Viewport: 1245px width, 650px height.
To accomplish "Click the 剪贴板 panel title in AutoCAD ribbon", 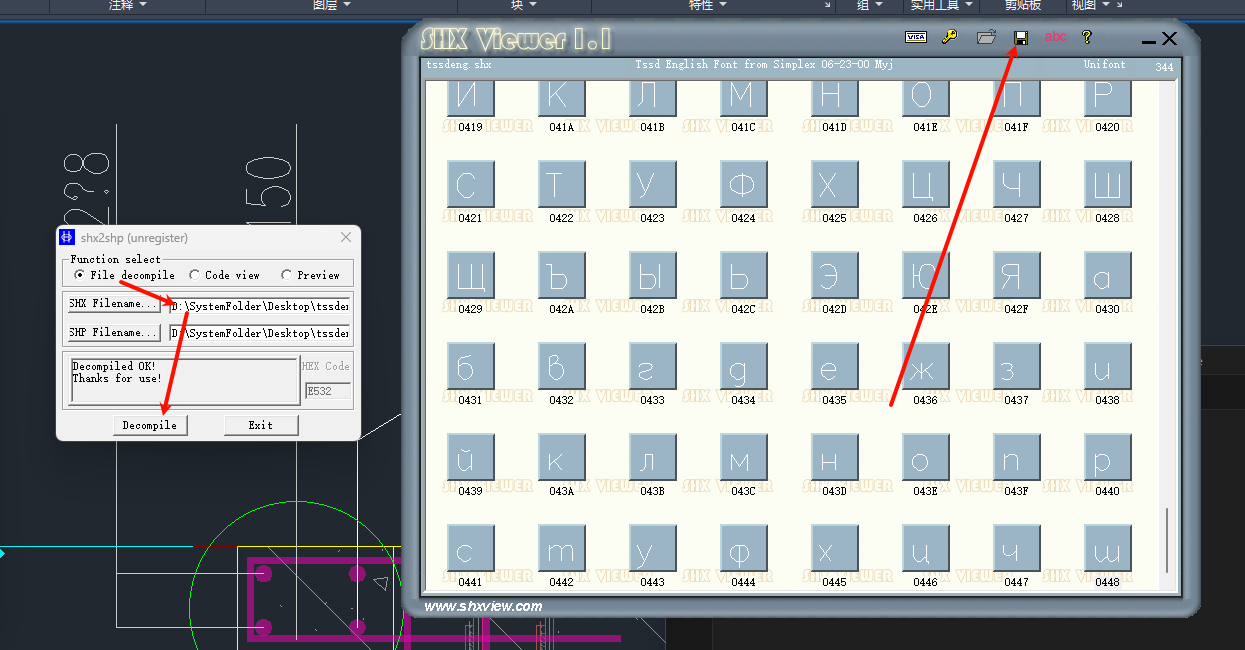I will [1022, 5].
